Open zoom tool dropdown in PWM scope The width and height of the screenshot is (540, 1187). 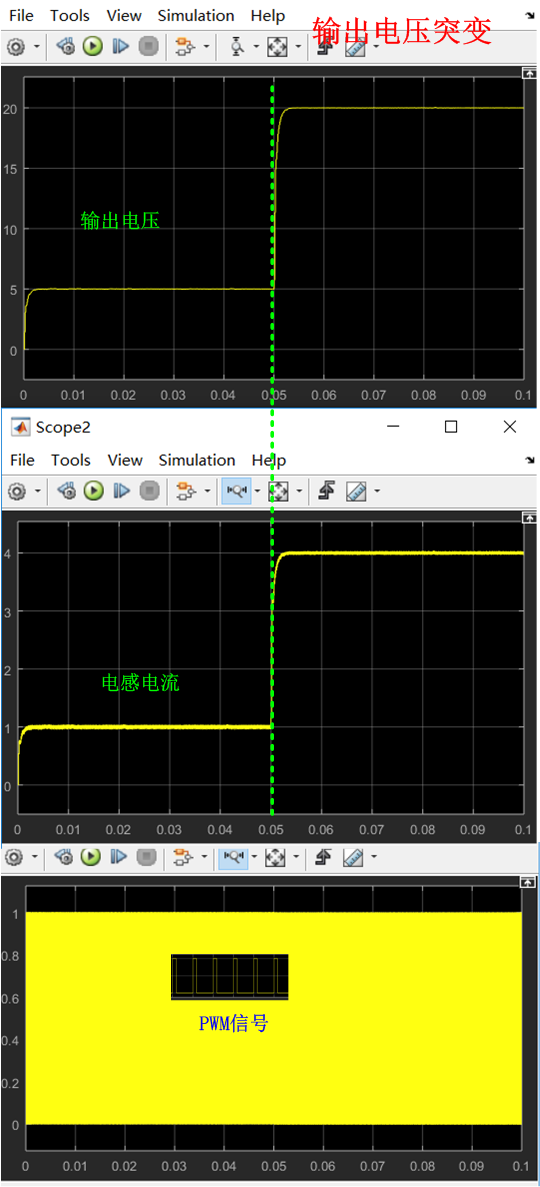tap(256, 858)
